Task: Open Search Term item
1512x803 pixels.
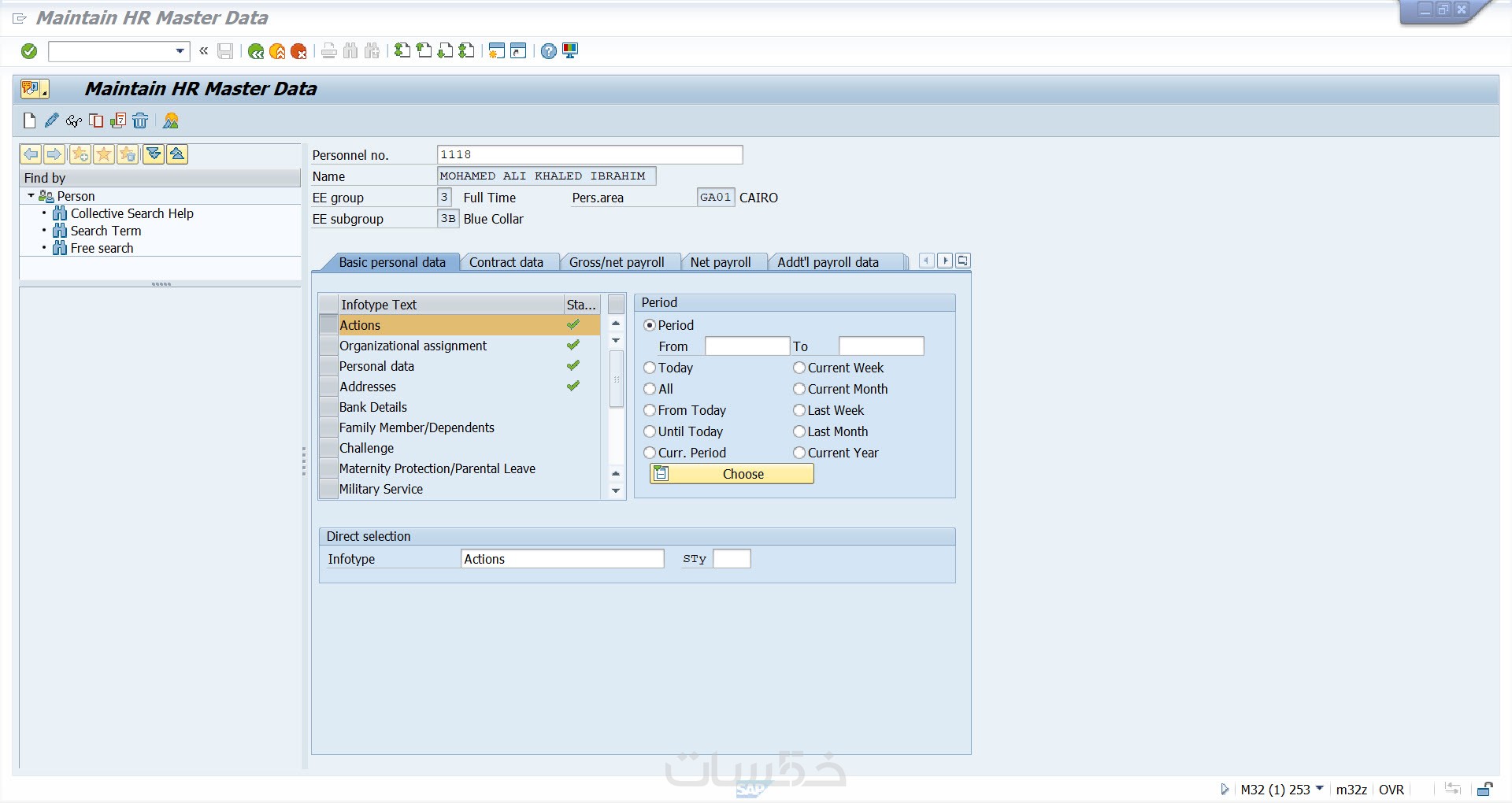Action: tap(106, 231)
